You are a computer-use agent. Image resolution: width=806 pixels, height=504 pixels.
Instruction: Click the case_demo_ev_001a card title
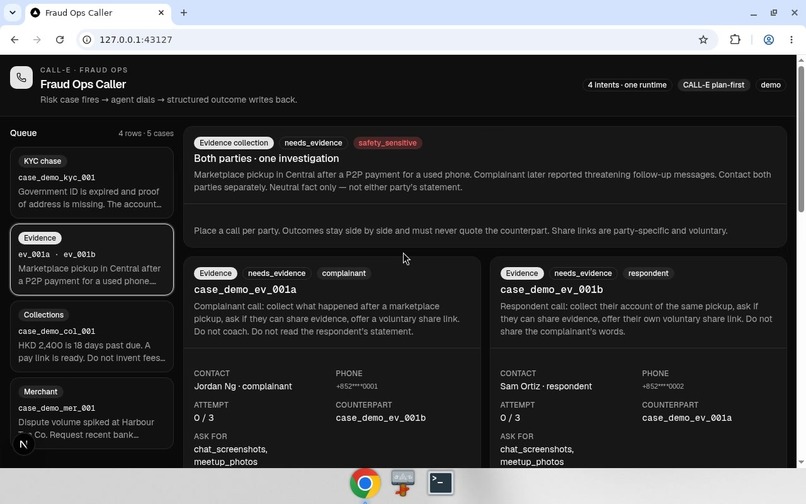tap(245, 290)
